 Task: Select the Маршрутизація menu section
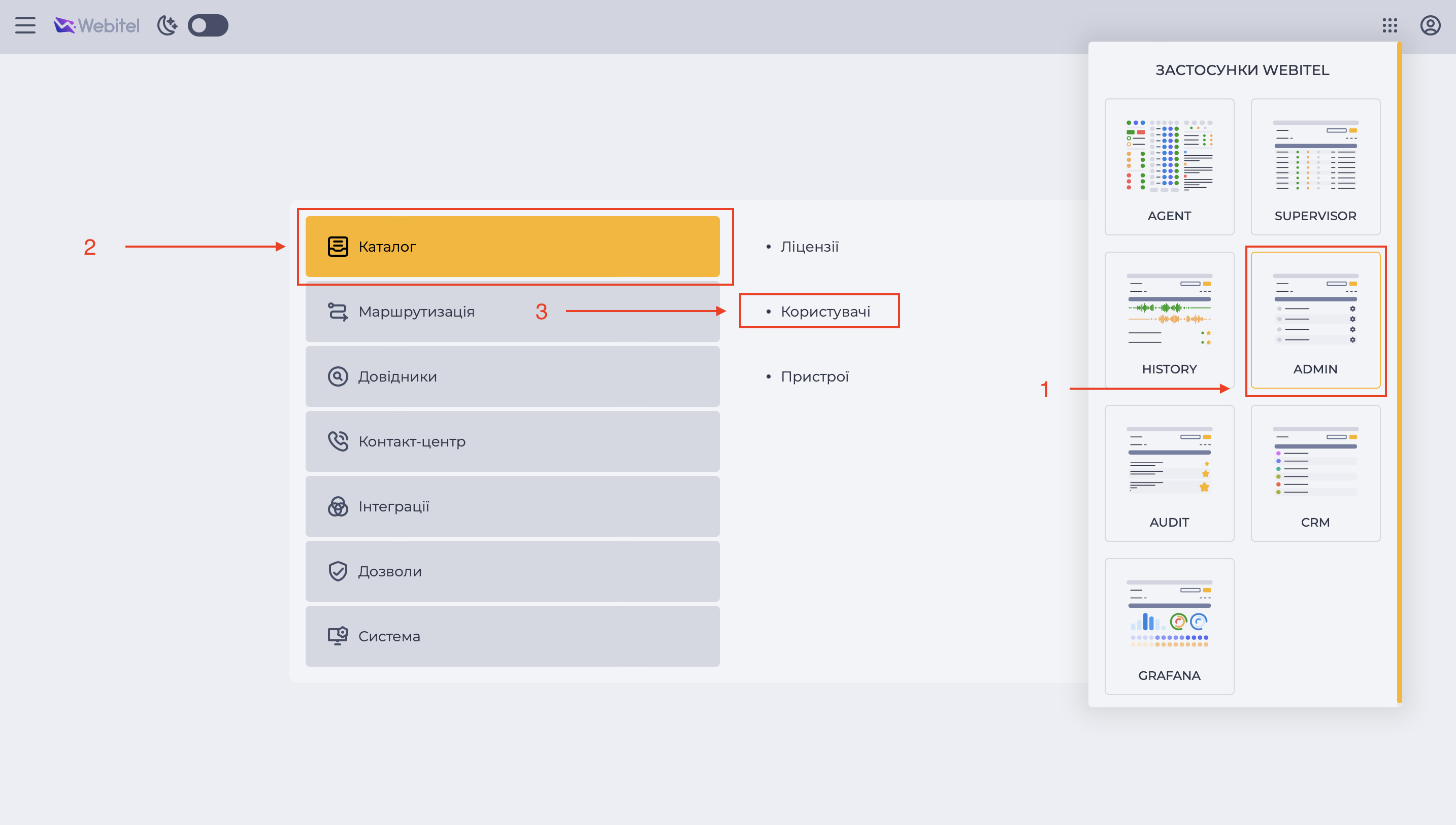[512, 312]
